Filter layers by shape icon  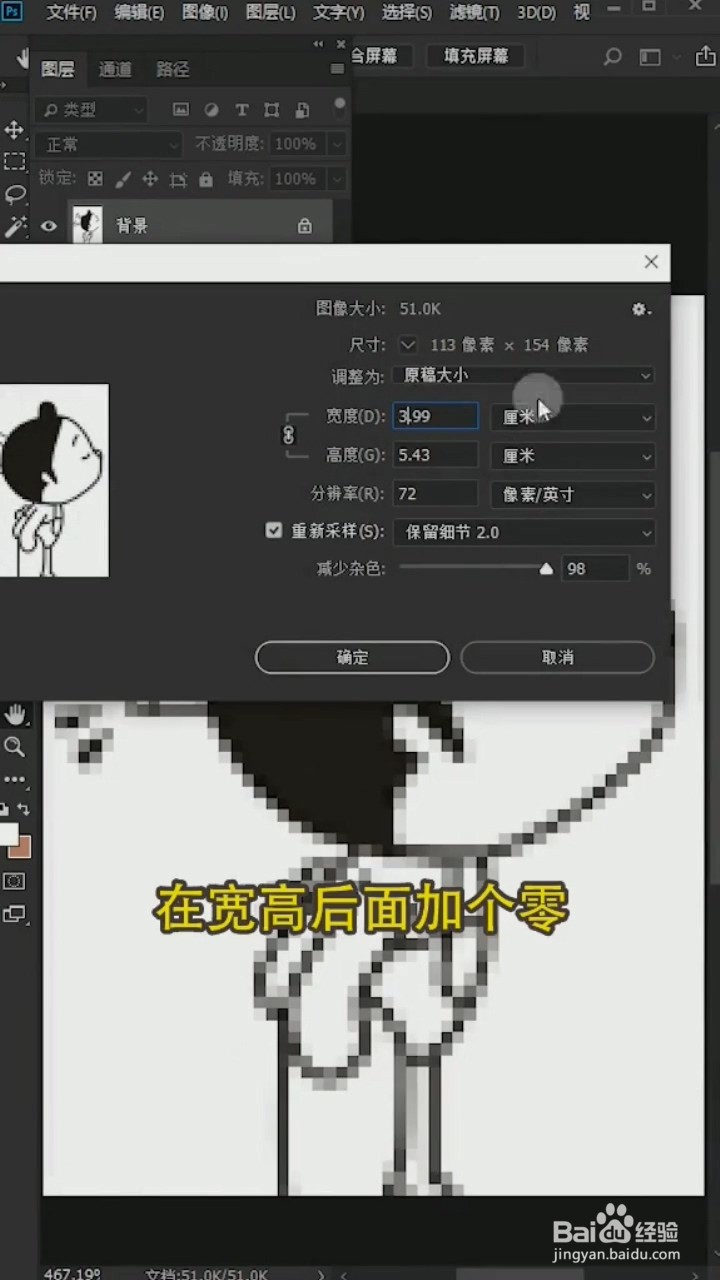(x=271, y=110)
